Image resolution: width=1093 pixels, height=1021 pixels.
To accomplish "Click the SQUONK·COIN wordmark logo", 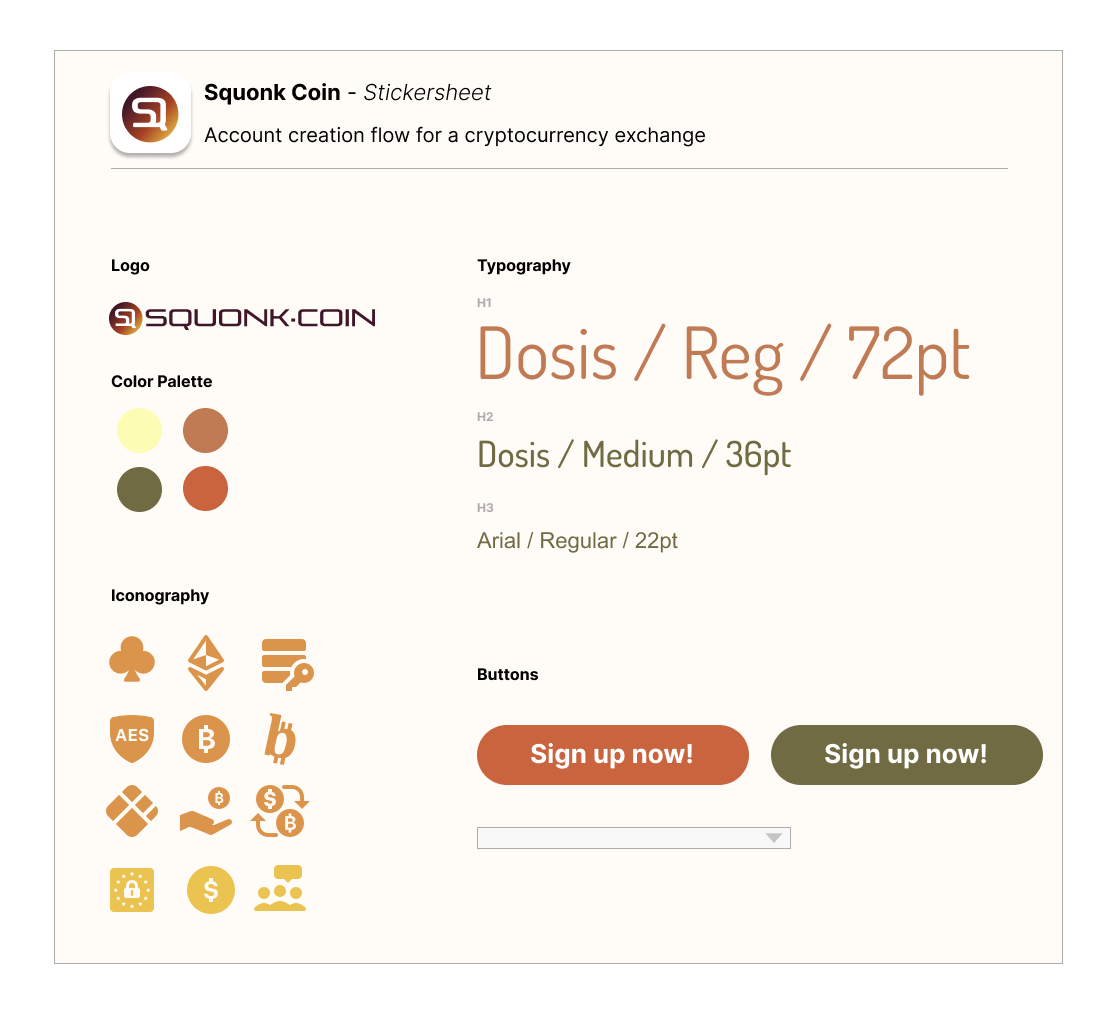I will coord(243,318).
